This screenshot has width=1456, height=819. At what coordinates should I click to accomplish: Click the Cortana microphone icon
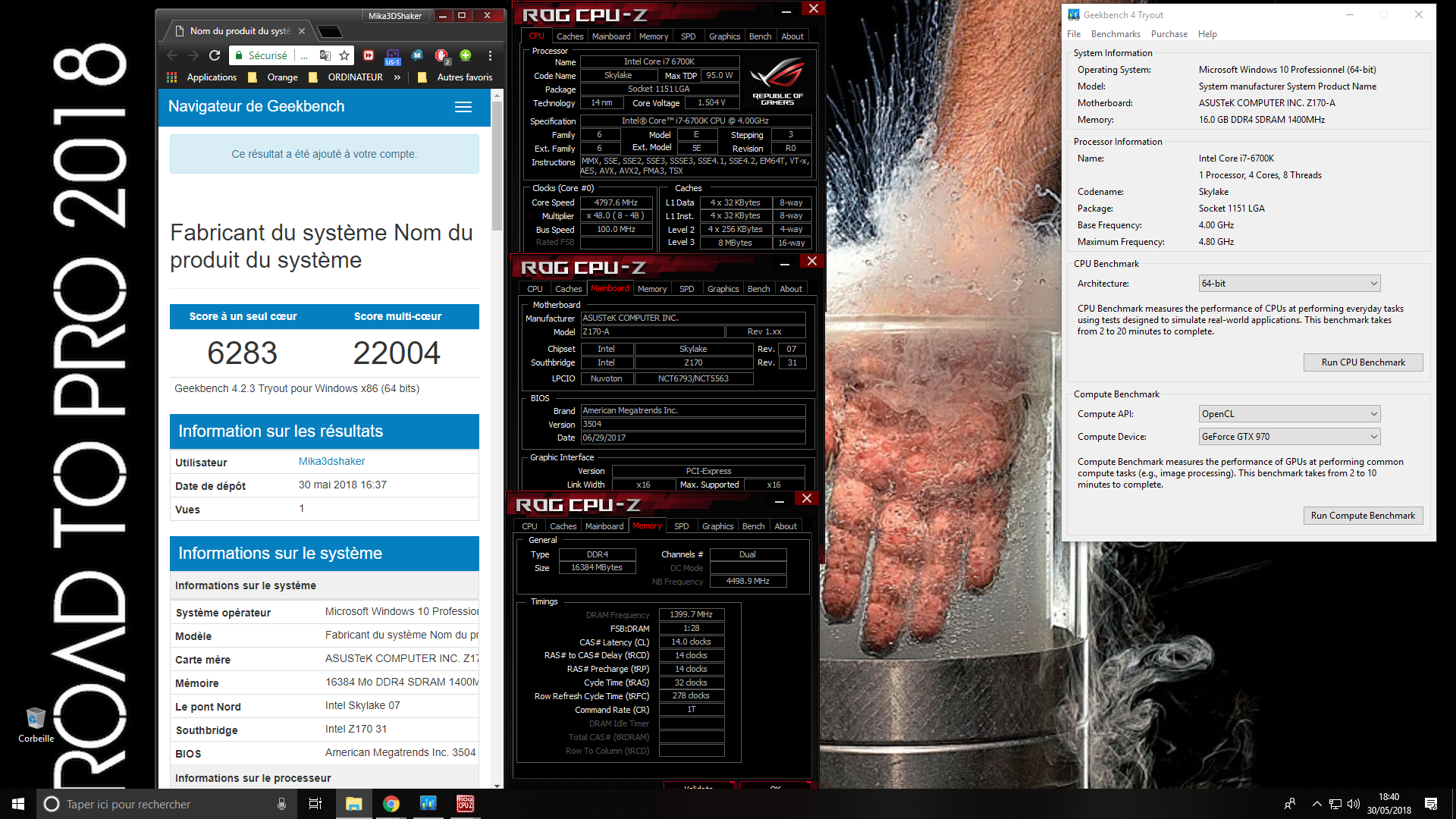pos(281,804)
